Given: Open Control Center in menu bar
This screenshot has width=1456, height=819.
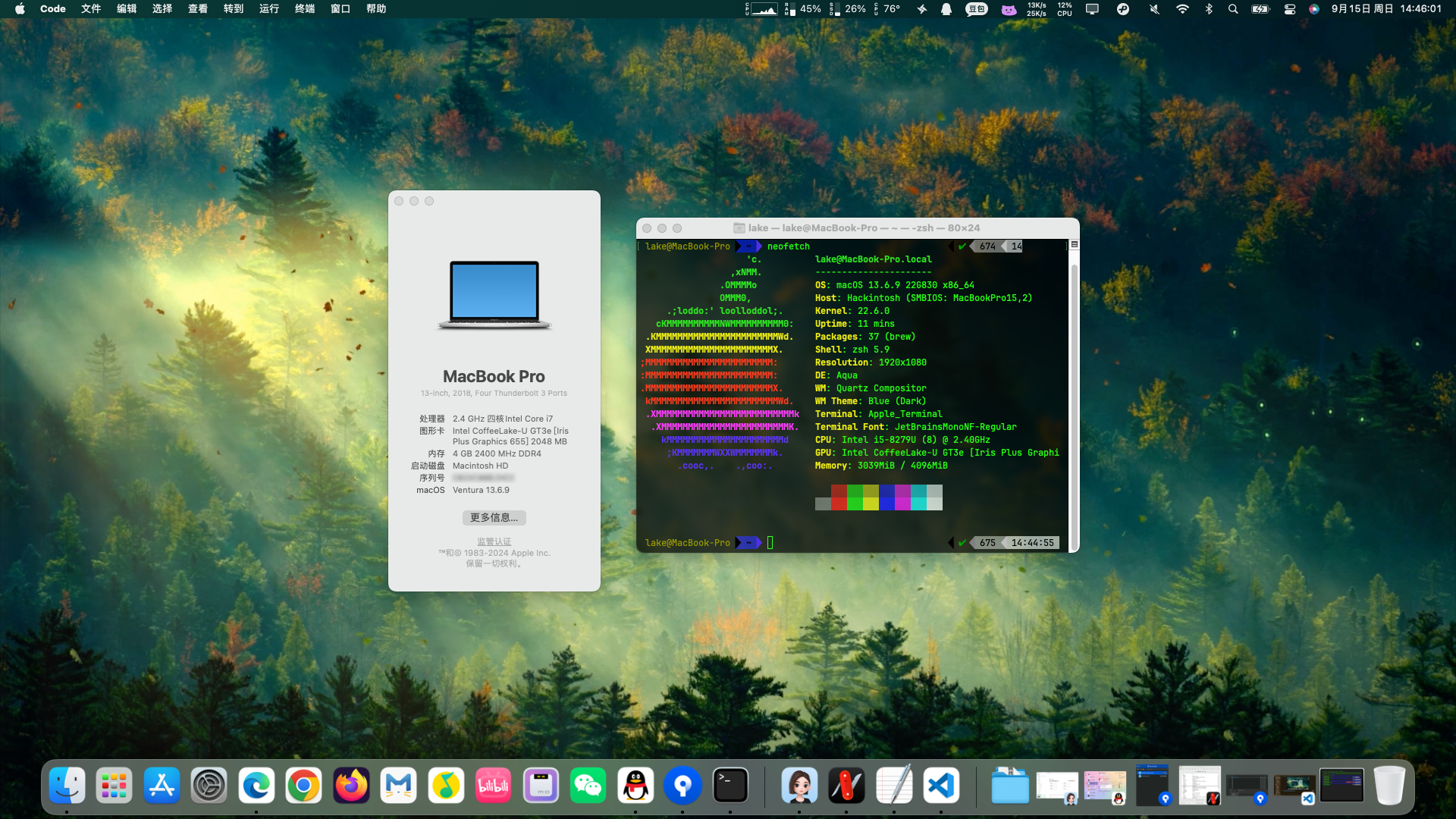Looking at the screenshot, I should 1289,9.
